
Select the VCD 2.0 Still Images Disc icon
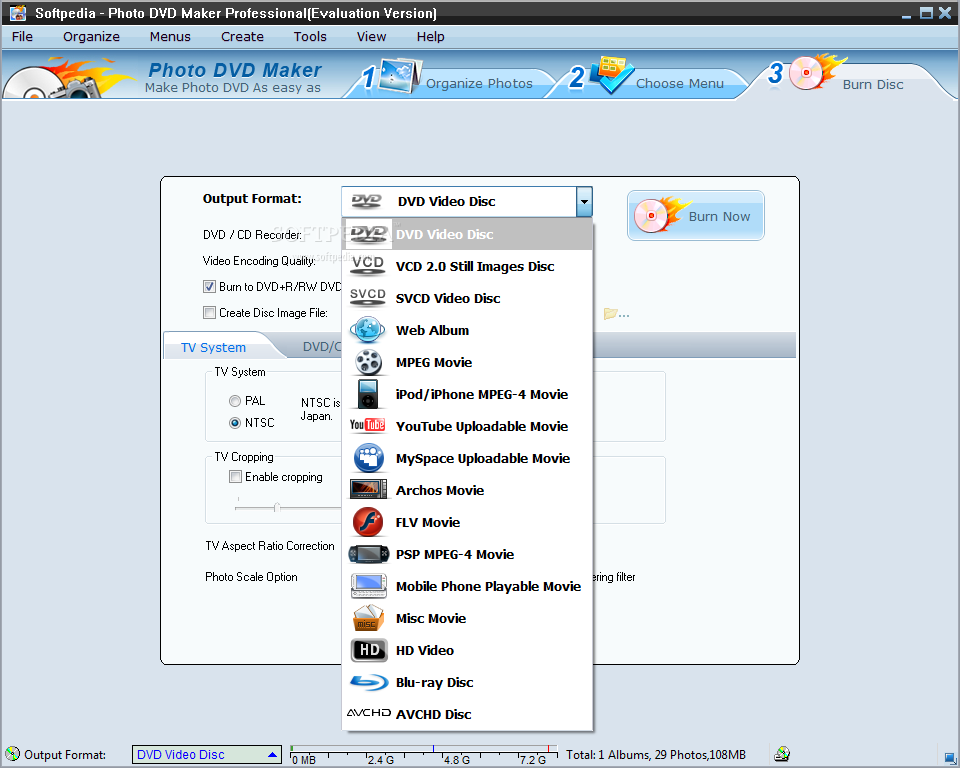pos(367,266)
